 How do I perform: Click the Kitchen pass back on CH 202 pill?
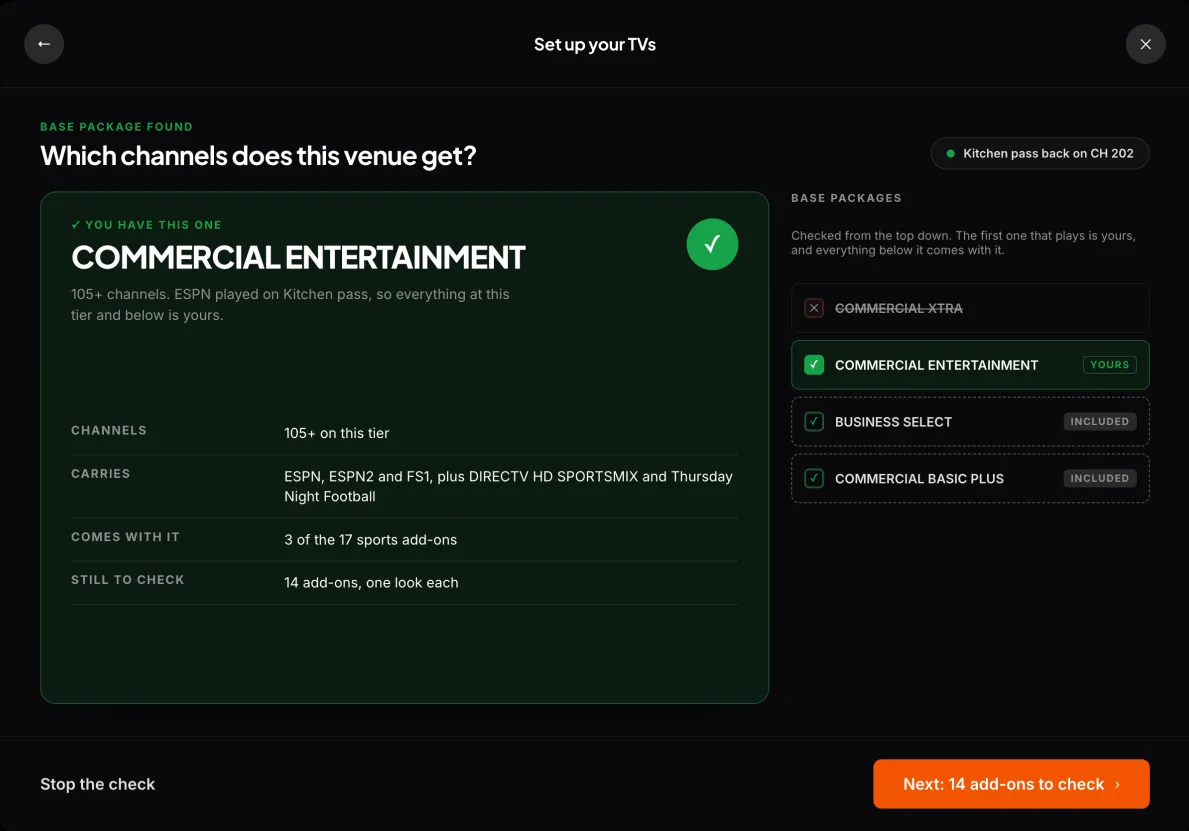pyautogui.click(x=1040, y=153)
